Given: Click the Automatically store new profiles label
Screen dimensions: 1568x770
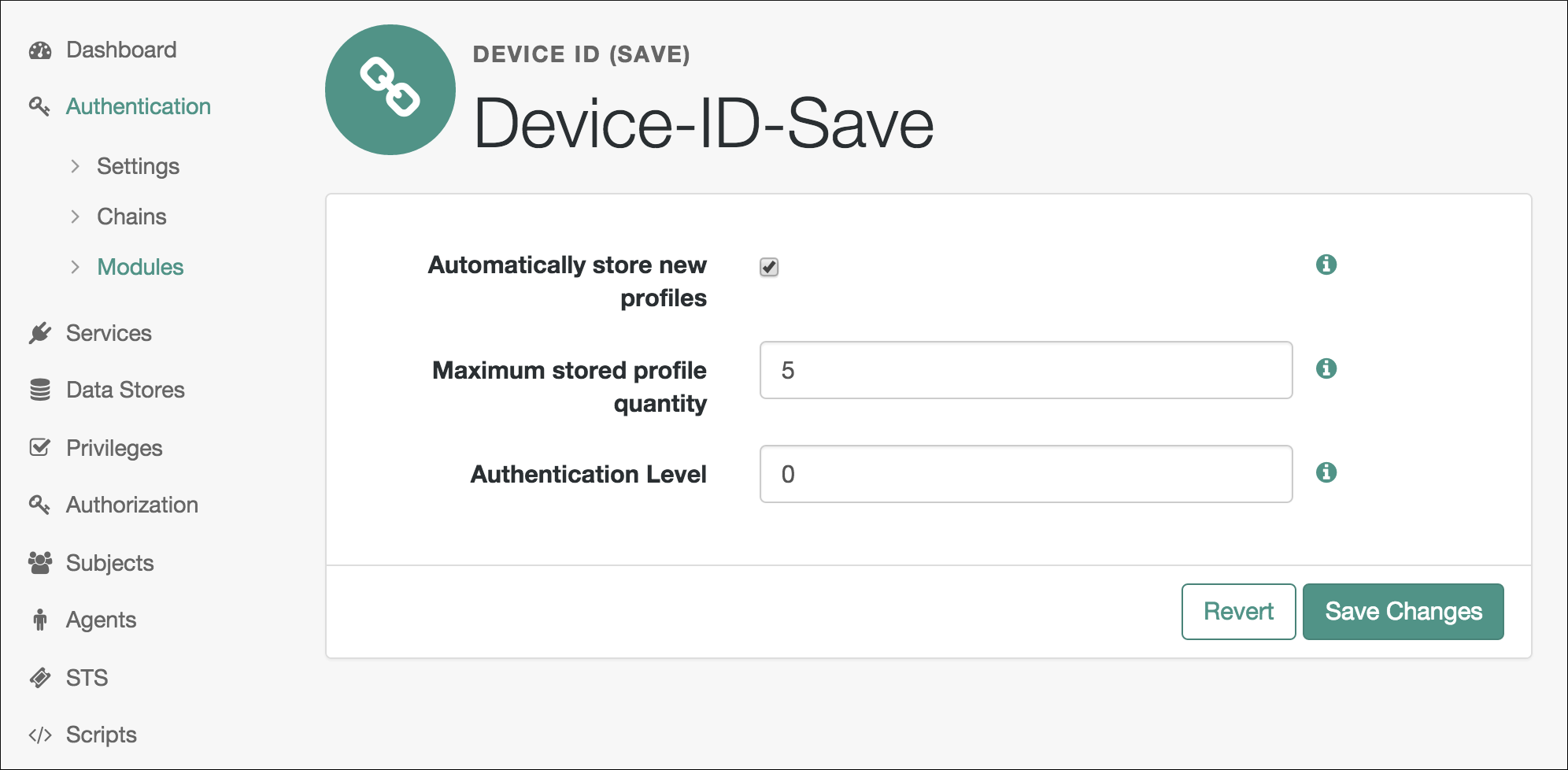Looking at the screenshot, I should coord(568,281).
